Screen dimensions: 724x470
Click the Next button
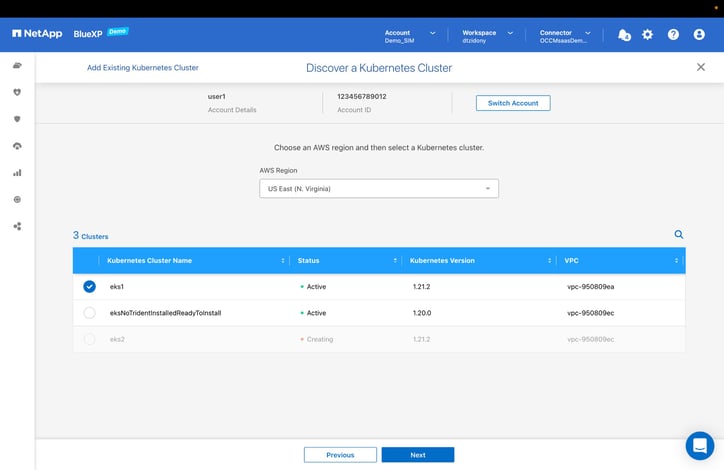tap(417, 455)
